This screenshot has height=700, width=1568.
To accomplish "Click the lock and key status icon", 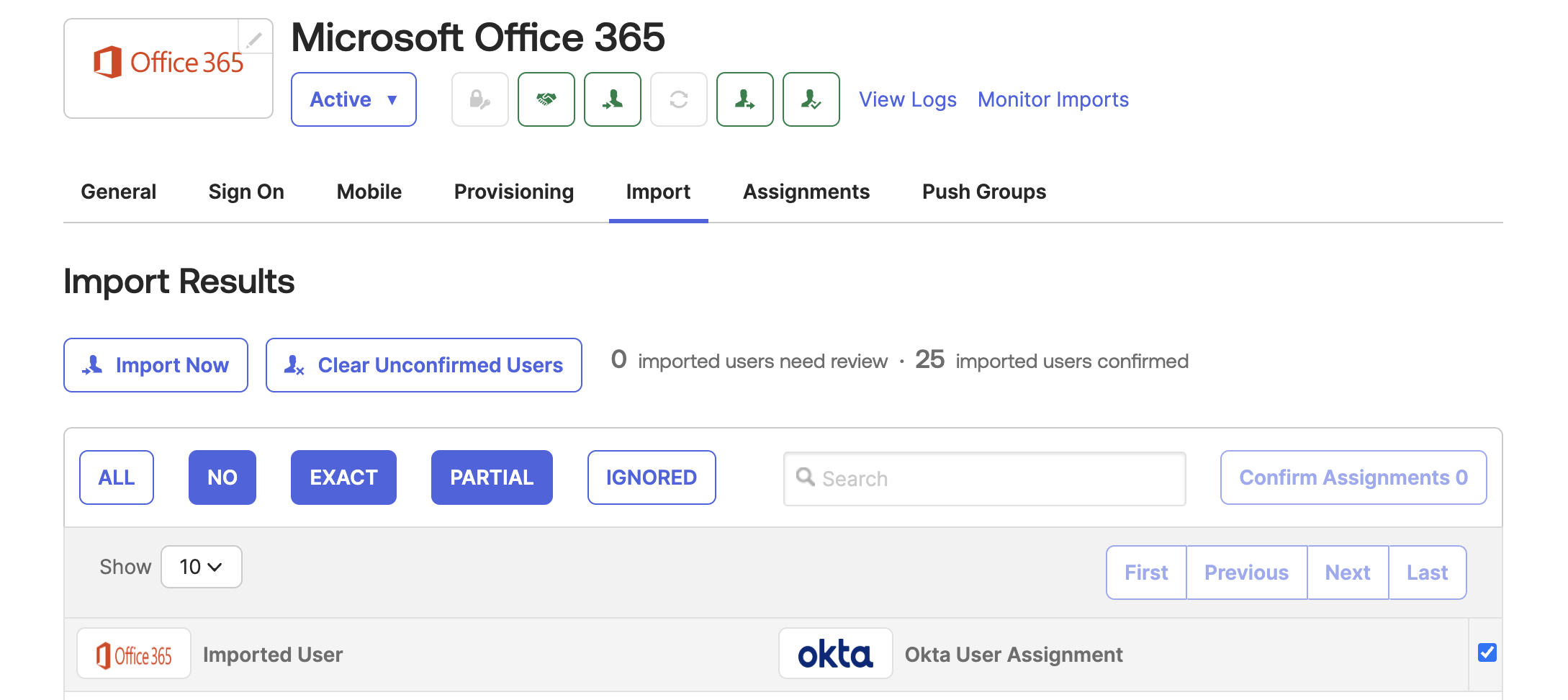I will (x=480, y=99).
